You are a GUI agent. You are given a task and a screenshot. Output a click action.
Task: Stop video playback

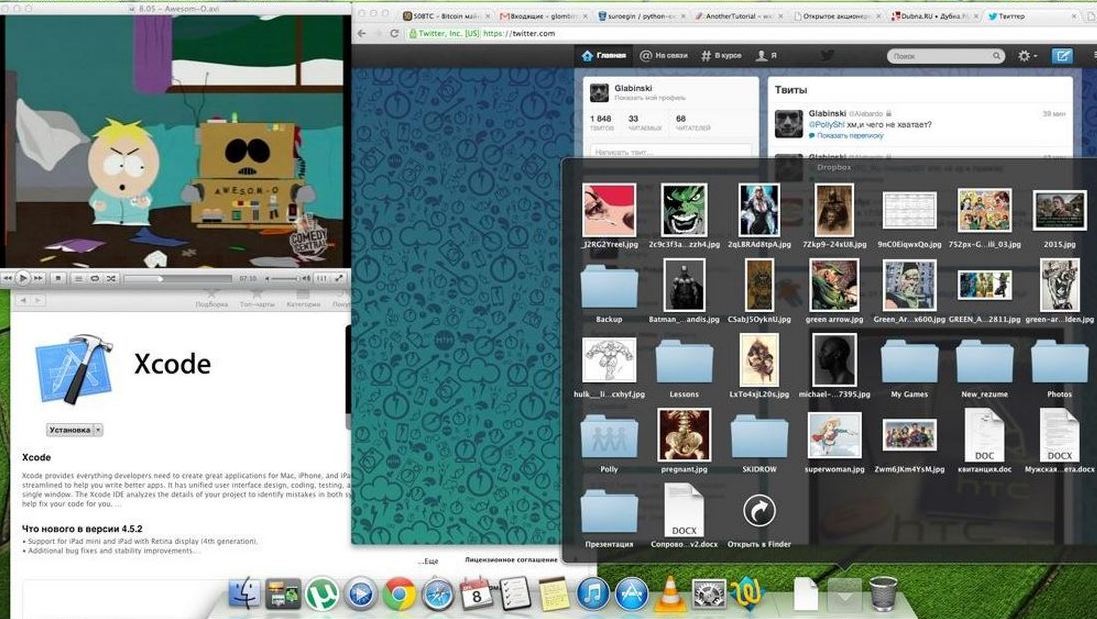pos(59,278)
